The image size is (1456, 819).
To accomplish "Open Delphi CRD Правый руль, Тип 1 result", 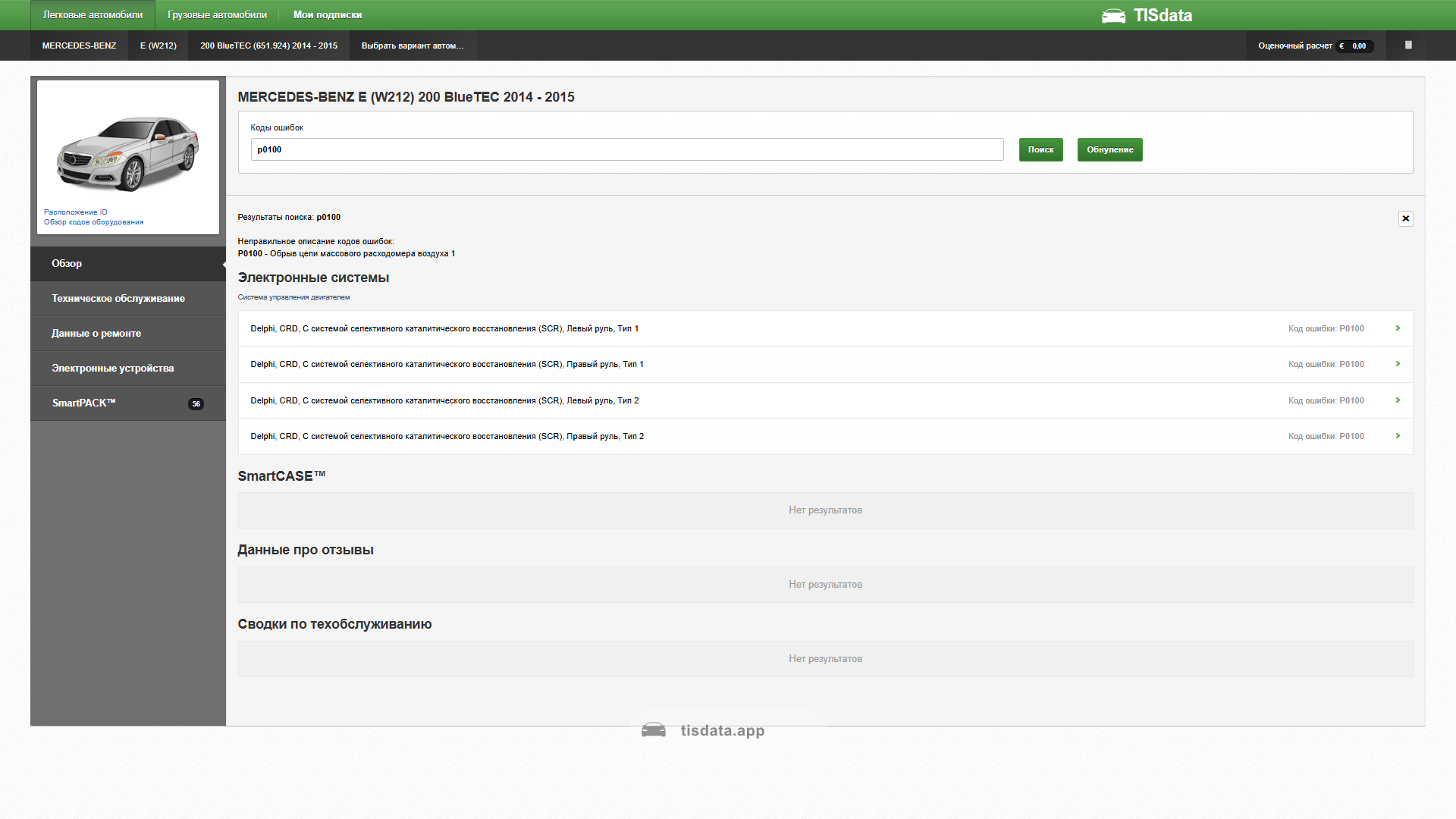I will (825, 364).
